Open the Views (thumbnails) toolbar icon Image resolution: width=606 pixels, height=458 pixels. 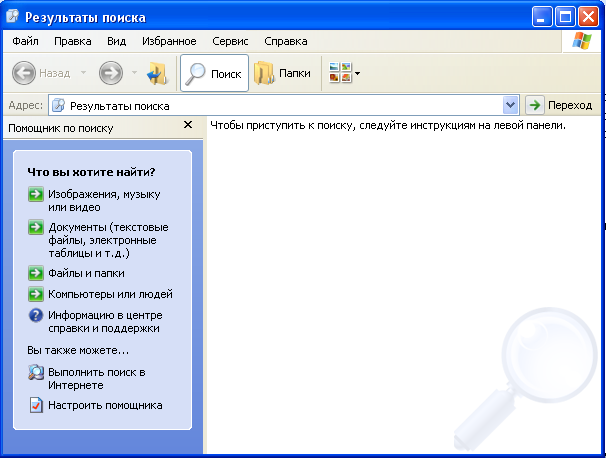[340, 73]
